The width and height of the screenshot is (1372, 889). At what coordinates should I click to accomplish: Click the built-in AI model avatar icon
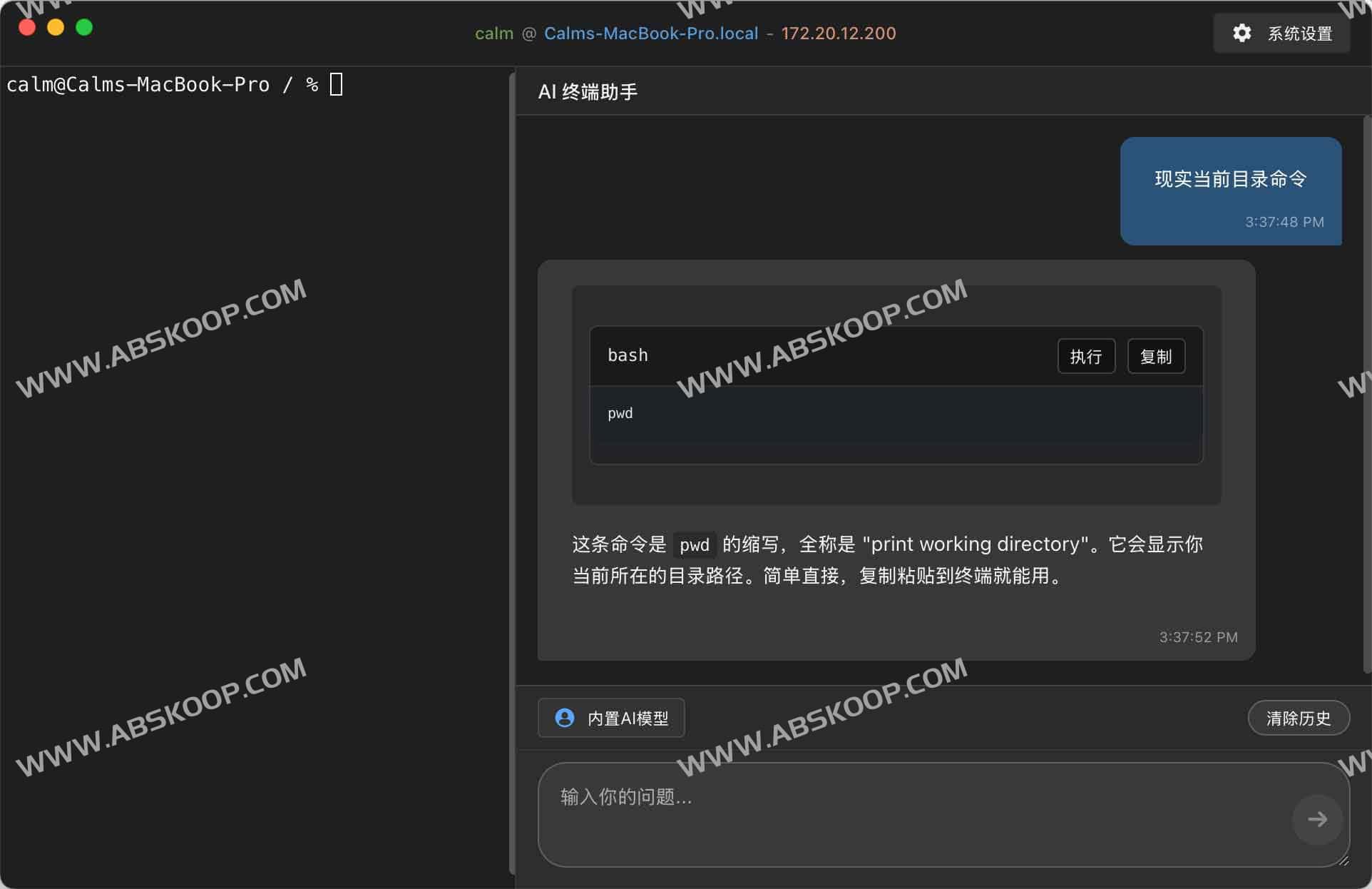(564, 718)
